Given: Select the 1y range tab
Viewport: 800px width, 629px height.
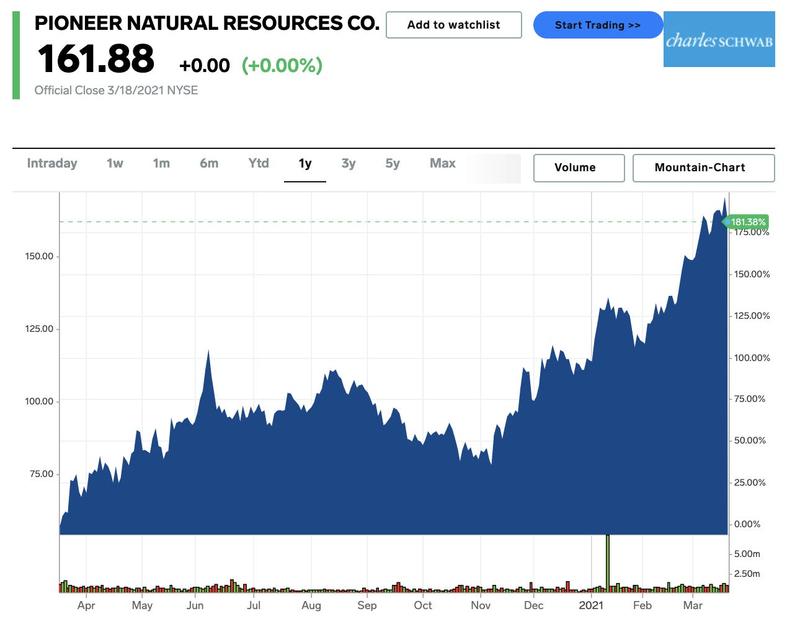Looking at the screenshot, I should [305, 163].
